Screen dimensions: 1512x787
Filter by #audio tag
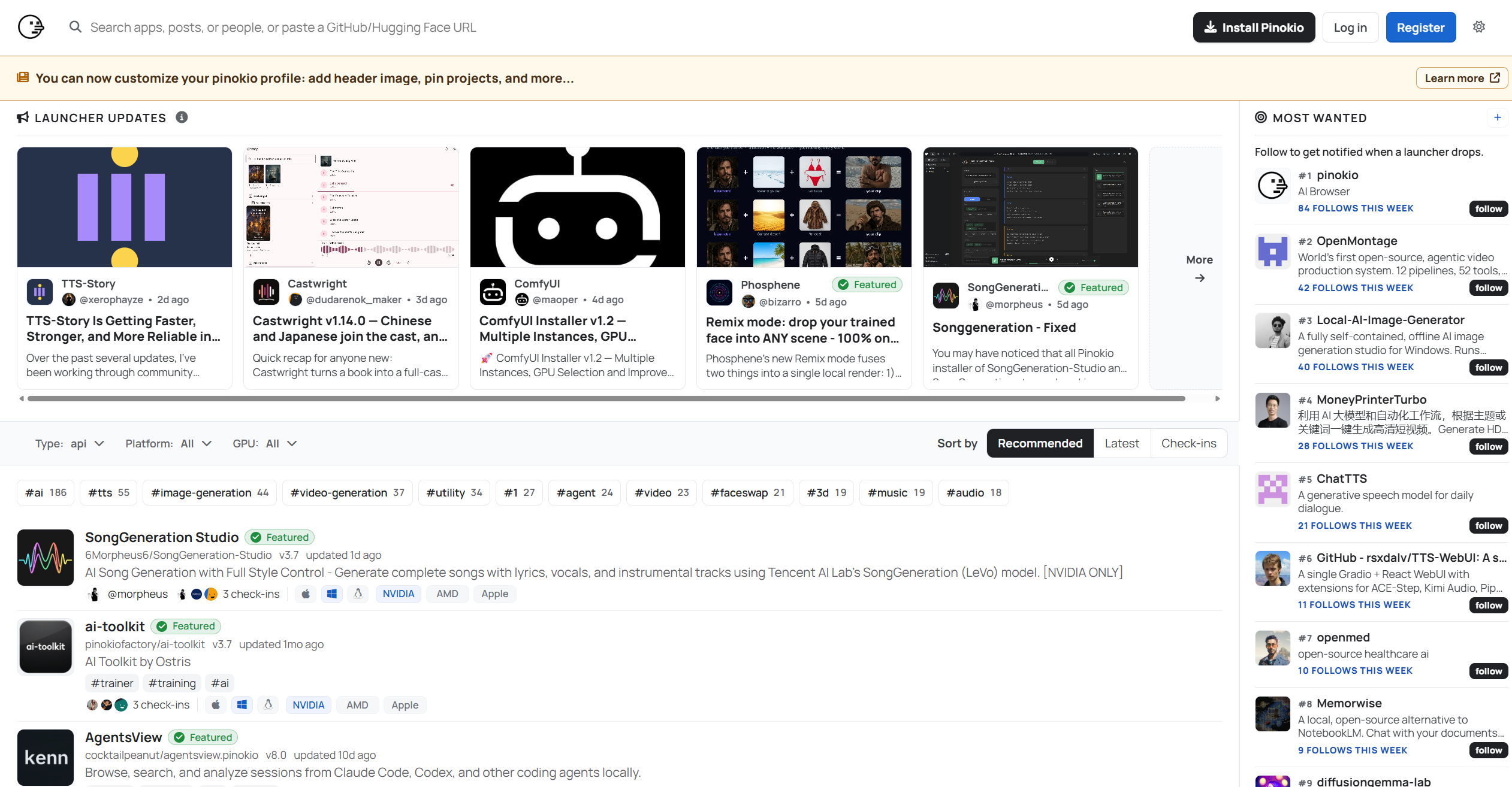tap(974, 492)
